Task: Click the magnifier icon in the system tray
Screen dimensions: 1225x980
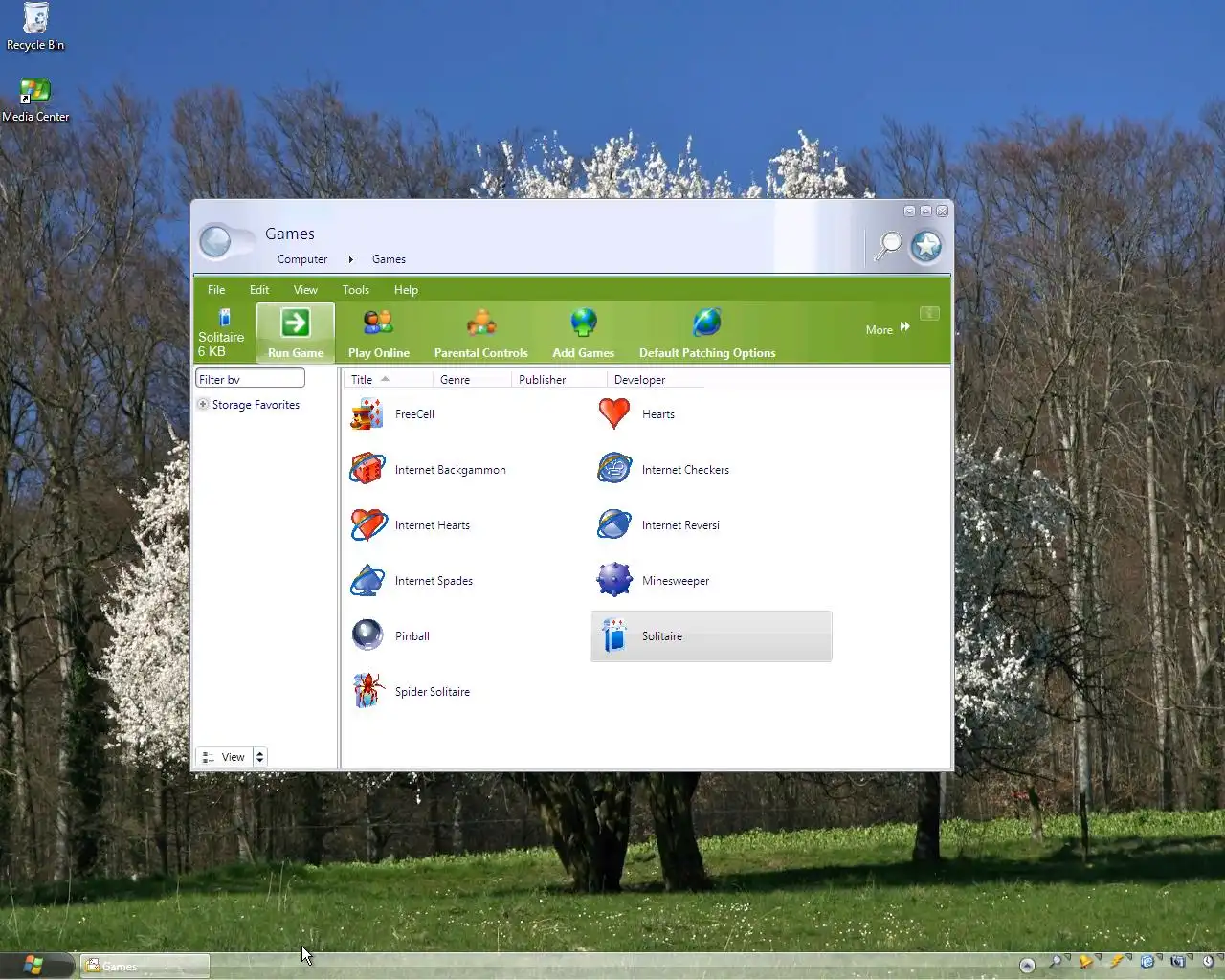Action: (1058, 963)
